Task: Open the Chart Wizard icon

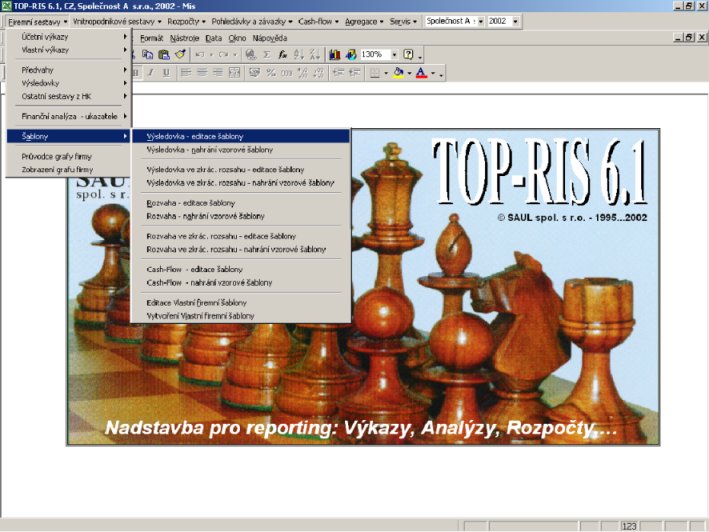Action: (335, 55)
